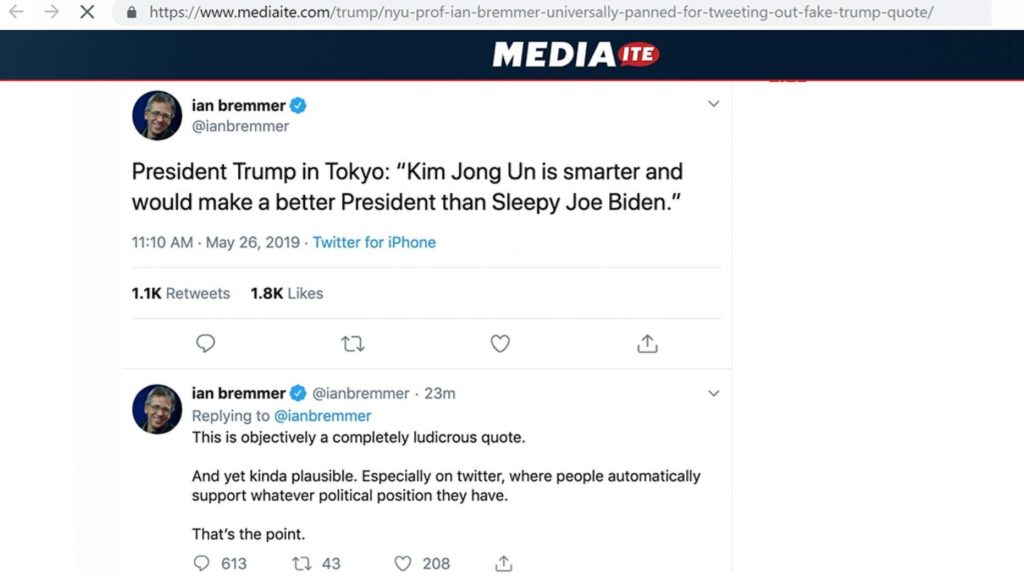
Task: Like the reply tweet showing 208
Action: (403, 563)
